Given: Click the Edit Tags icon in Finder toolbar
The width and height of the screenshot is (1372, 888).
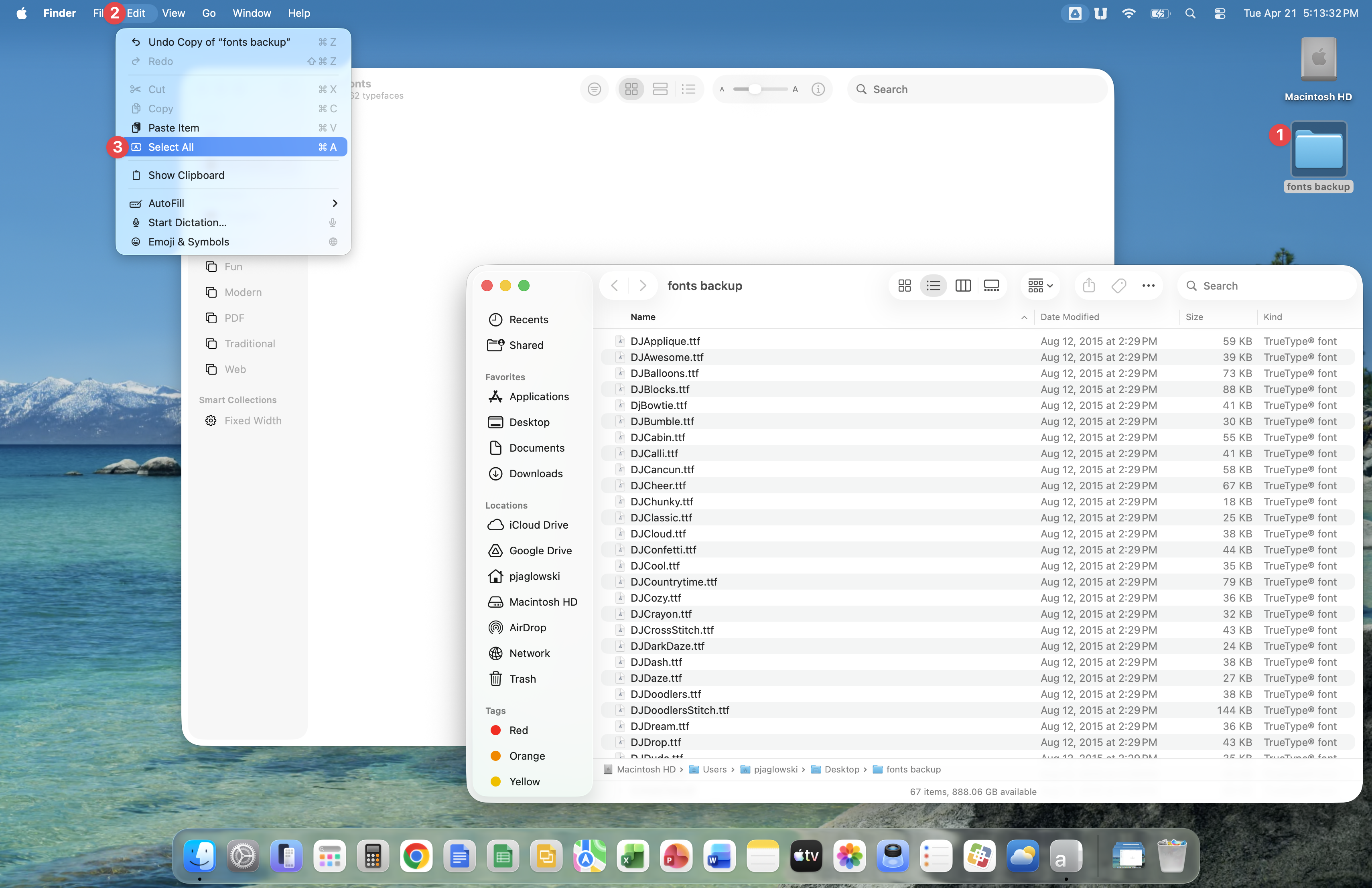Looking at the screenshot, I should click(1118, 286).
